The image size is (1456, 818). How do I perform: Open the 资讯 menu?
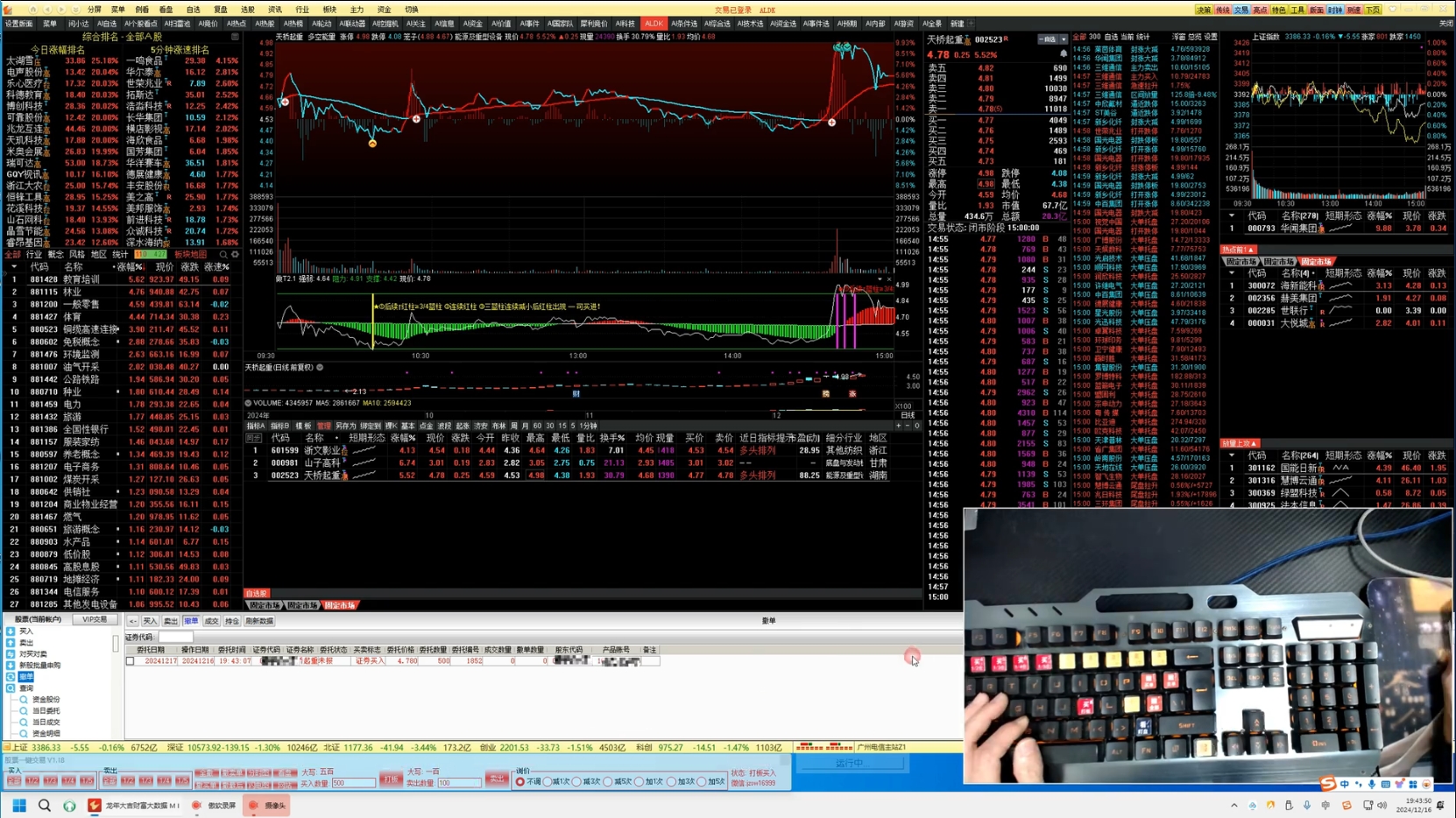tap(274, 10)
